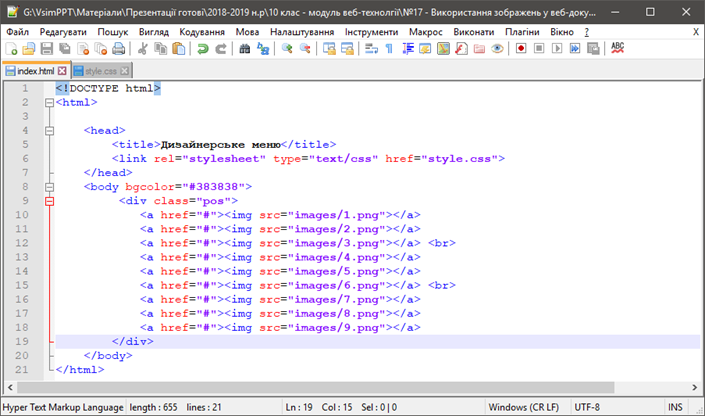The image size is (705, 416).
Task: Toggle synchronized vertical scrolling
Action: coord(329,49)
